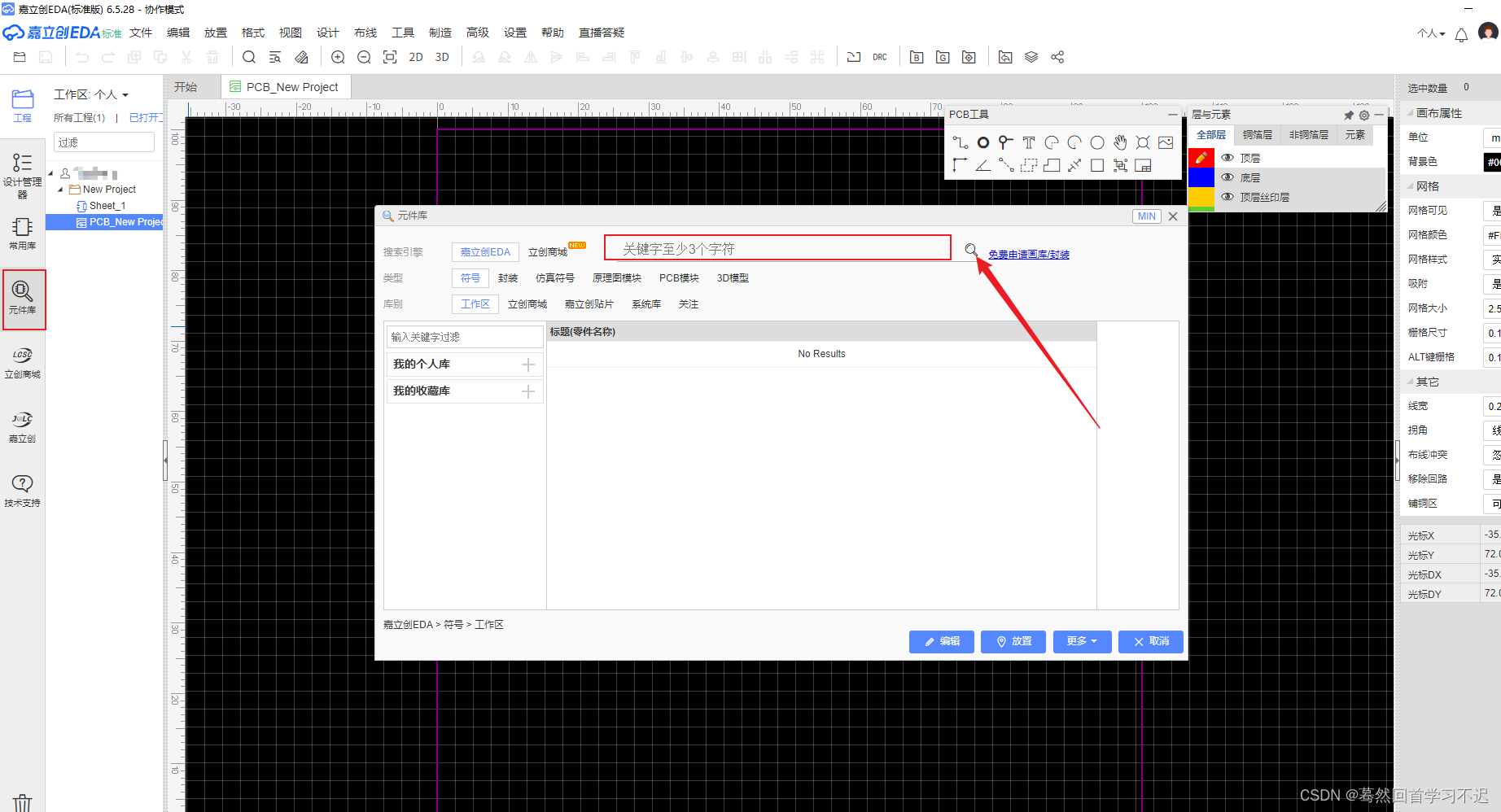Viewport: 1501px width, 812px height.
Task: Open the 个人 account dropdown
Action: click(1431, 33)
